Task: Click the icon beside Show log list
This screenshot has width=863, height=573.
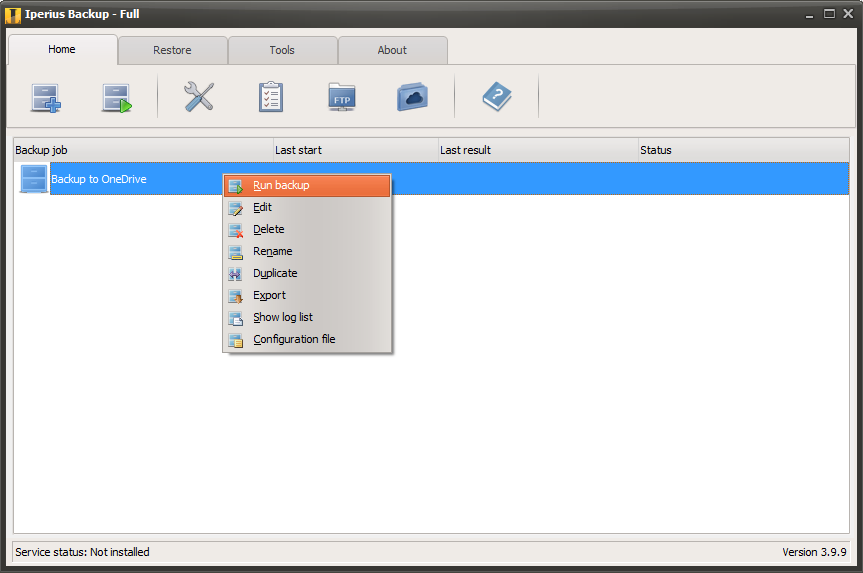Action: (236, 319)
